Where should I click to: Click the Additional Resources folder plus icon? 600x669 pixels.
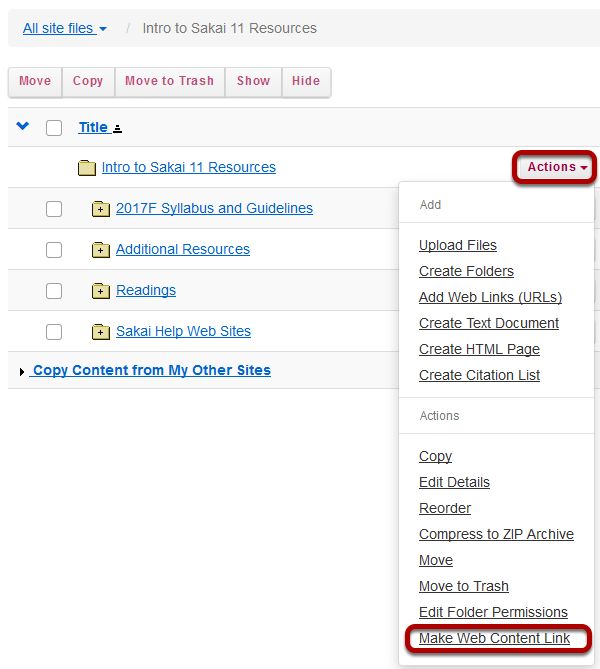tap(101, 250)
